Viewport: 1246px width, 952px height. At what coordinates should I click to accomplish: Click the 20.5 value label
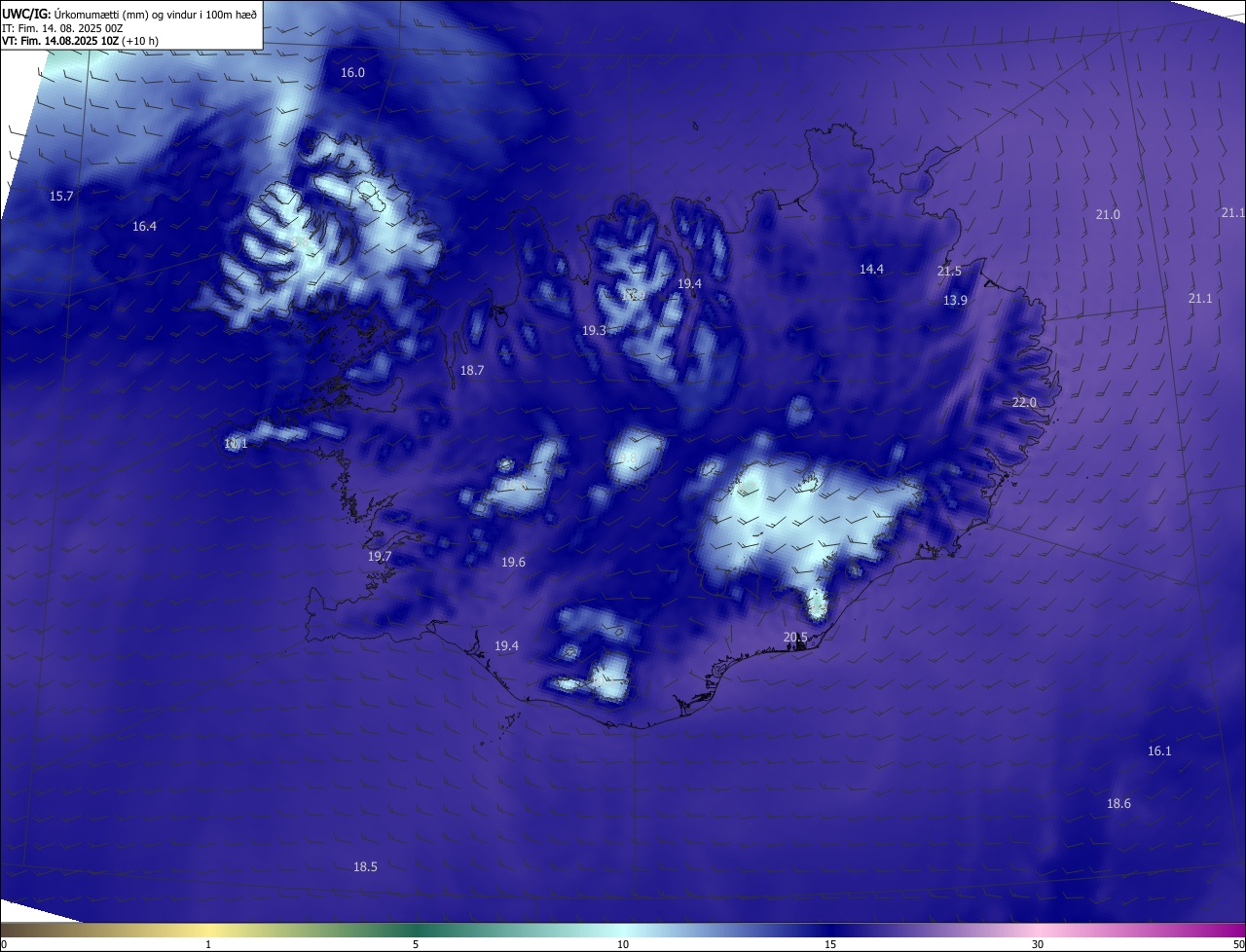tap(795, 637)
